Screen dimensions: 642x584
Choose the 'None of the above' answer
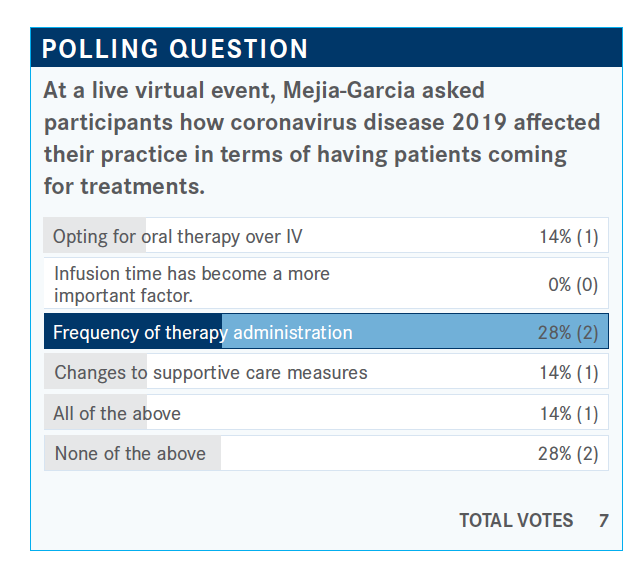click(130, 453)
